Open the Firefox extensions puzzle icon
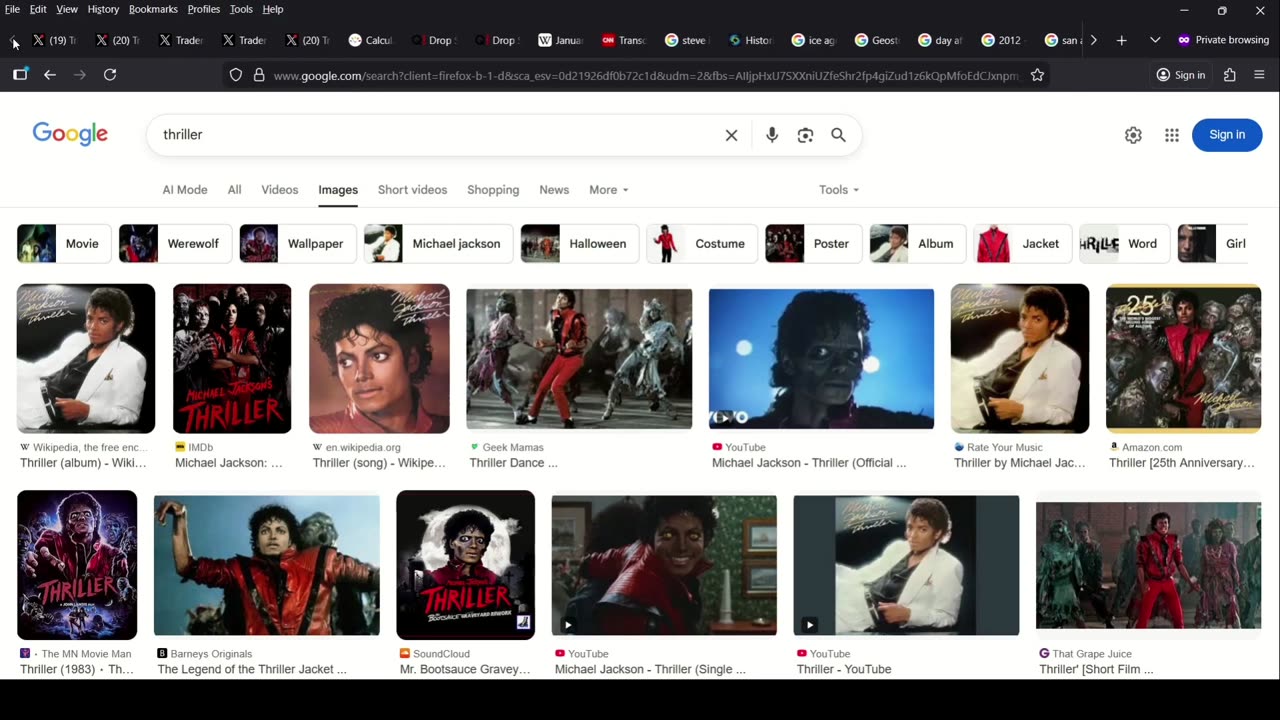 (x=1230, y=75)
